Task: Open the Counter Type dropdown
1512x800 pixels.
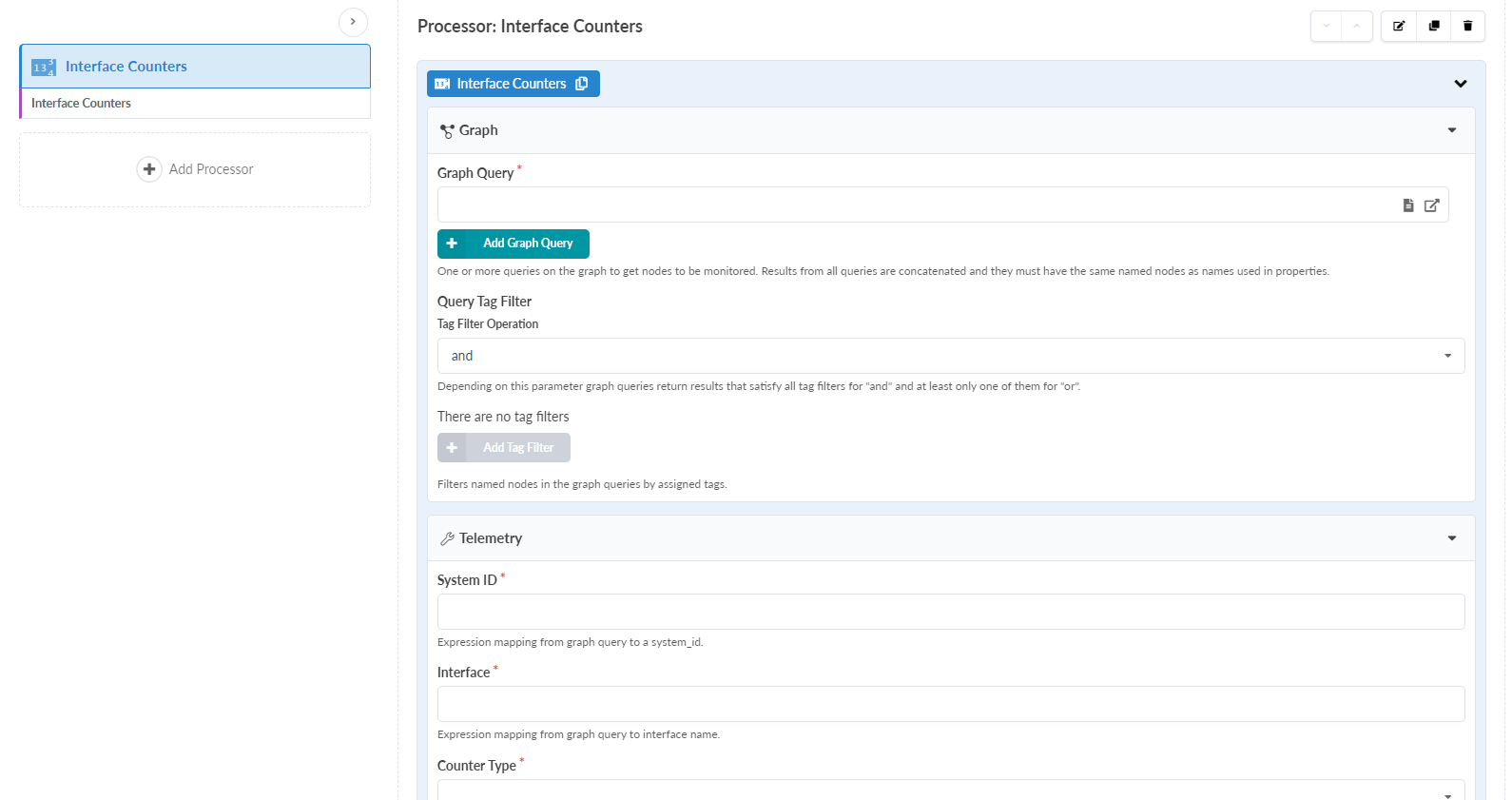Action: tap(950, 791)
